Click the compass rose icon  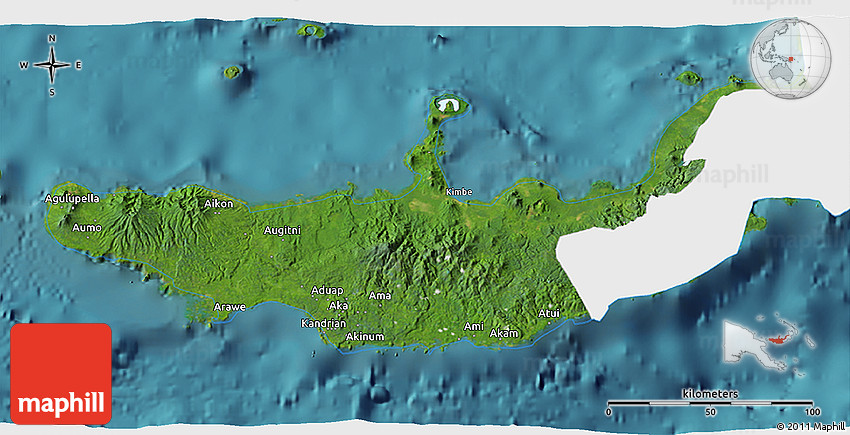pos(52,65)
